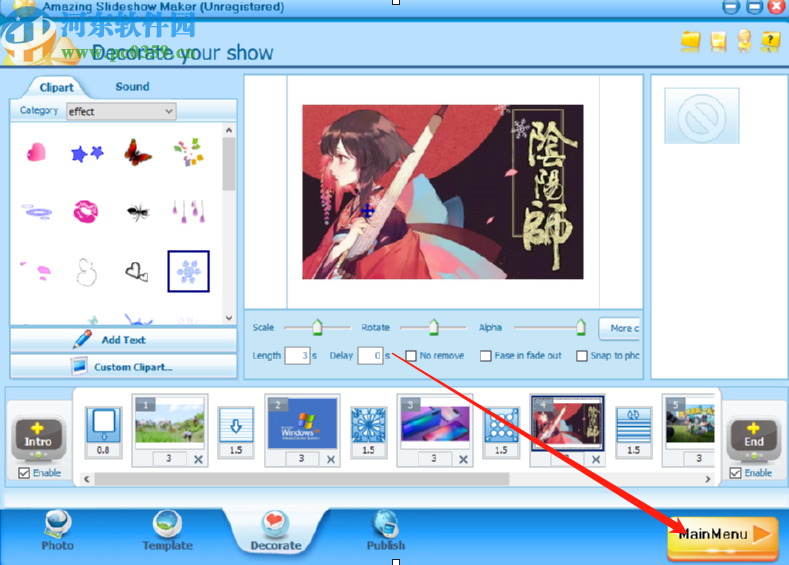Click the MainMenu button
Viewport: 789px width, 565px height.
[723, 536]
